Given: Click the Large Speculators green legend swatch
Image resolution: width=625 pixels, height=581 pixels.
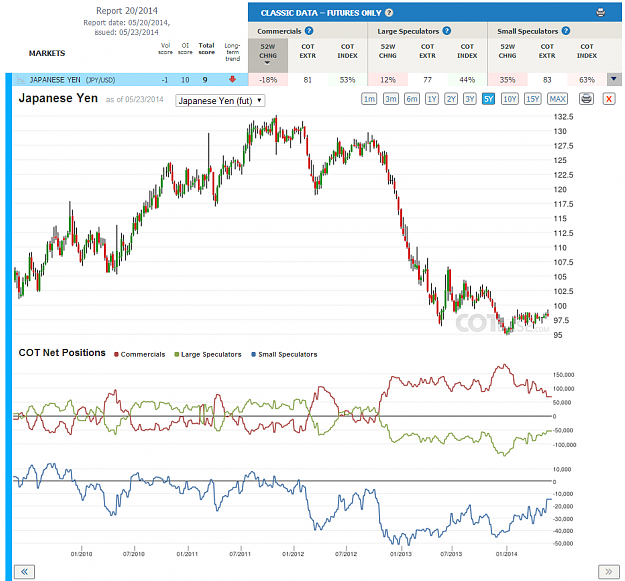Looking at the screenshot, I should pos(177,354).
